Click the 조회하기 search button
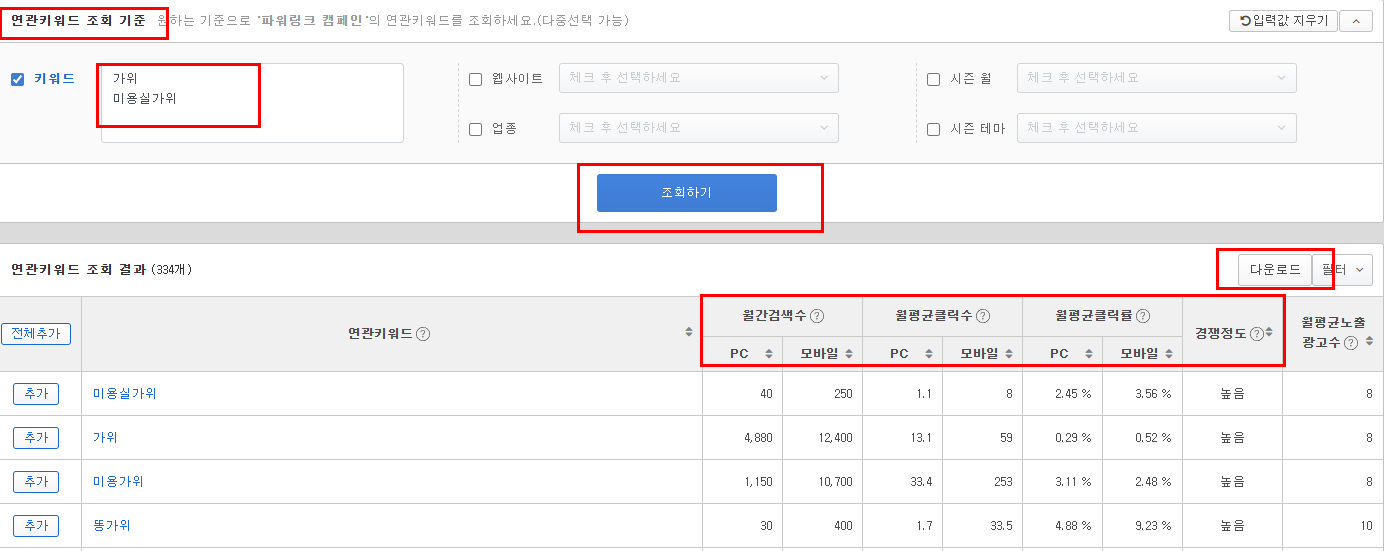The width and height of the screenshot is (1384, 551). (687, 193)
